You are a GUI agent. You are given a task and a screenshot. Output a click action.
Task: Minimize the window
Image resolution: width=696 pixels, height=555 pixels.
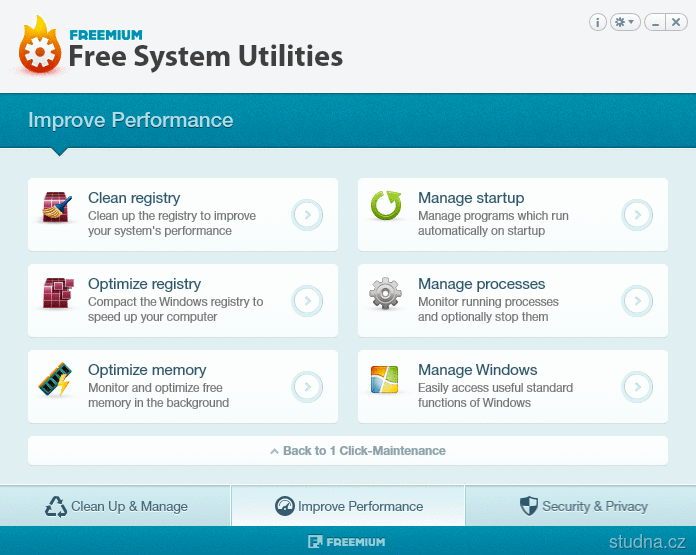coord(655,22)
